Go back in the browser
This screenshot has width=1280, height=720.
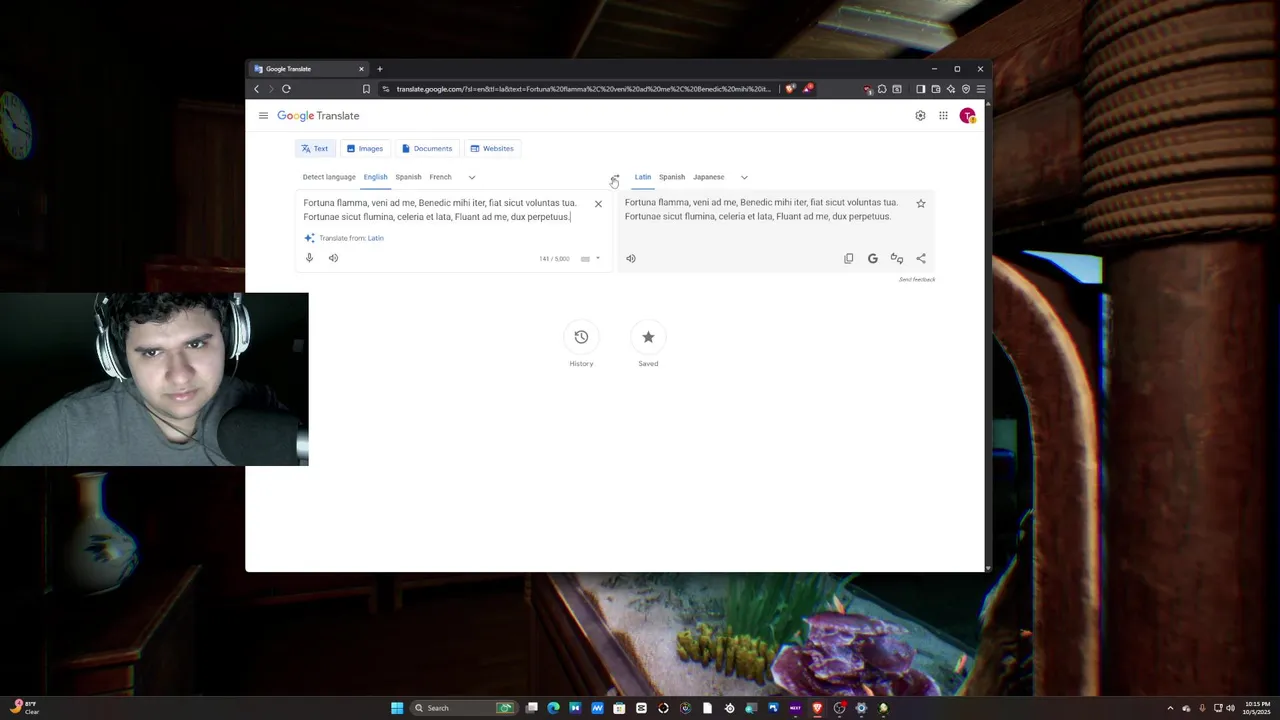256,89
